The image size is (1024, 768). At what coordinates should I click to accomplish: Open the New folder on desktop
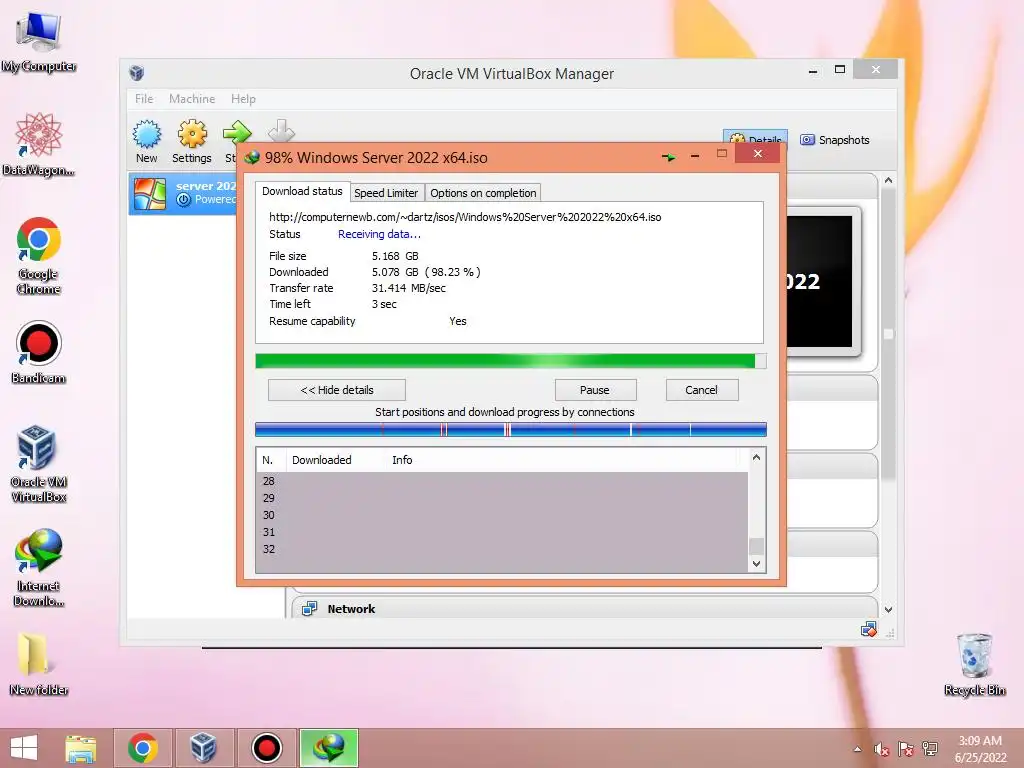pos(39,663)
